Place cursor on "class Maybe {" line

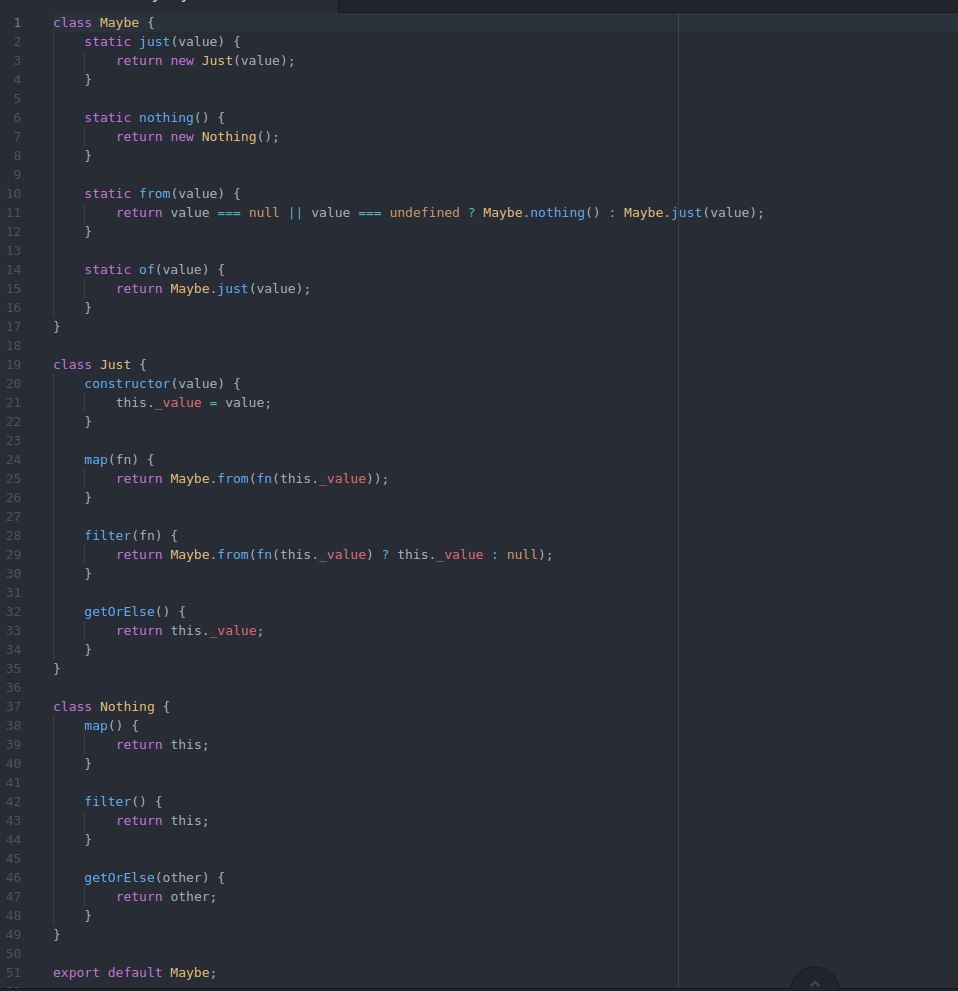click(104, 23)
